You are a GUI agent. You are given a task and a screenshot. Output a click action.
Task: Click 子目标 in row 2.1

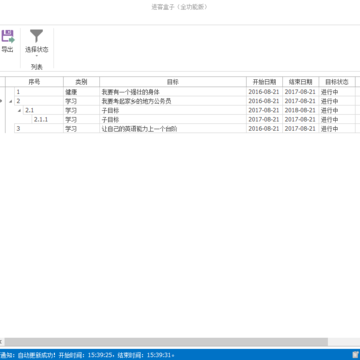click(x=110, y=110)
